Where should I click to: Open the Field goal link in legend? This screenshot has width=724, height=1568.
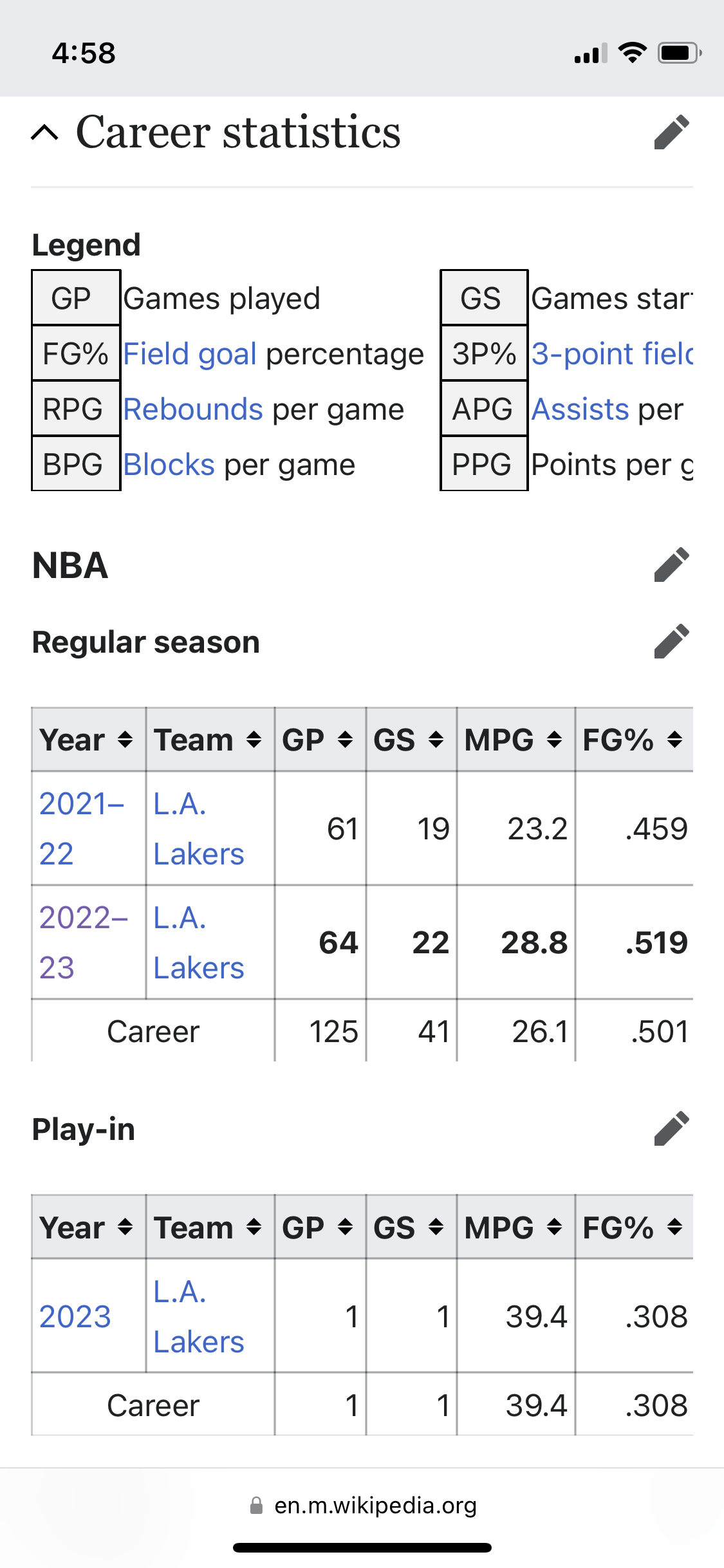point(190,354)
